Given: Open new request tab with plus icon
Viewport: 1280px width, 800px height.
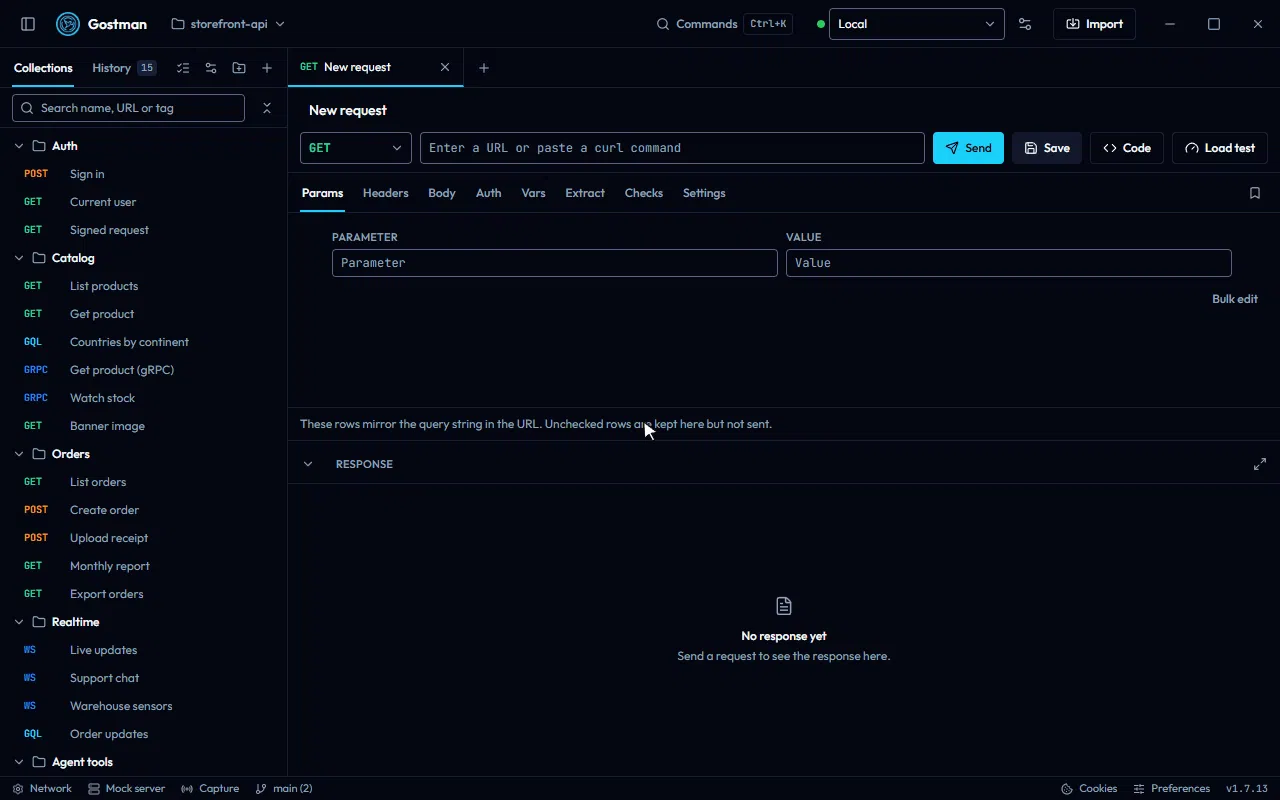Looking at the screenshot, I should click(484, 68).
